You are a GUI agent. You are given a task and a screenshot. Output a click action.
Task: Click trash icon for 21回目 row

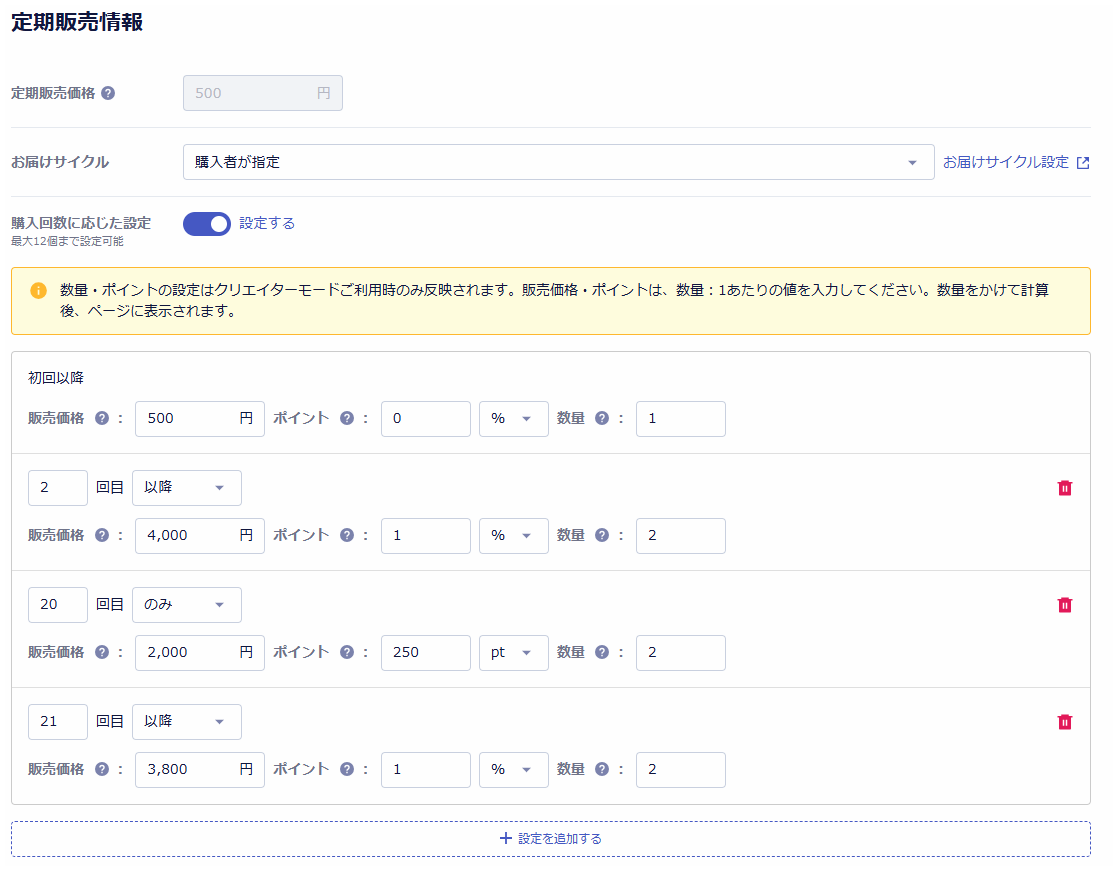click(x=1064, y=722)
